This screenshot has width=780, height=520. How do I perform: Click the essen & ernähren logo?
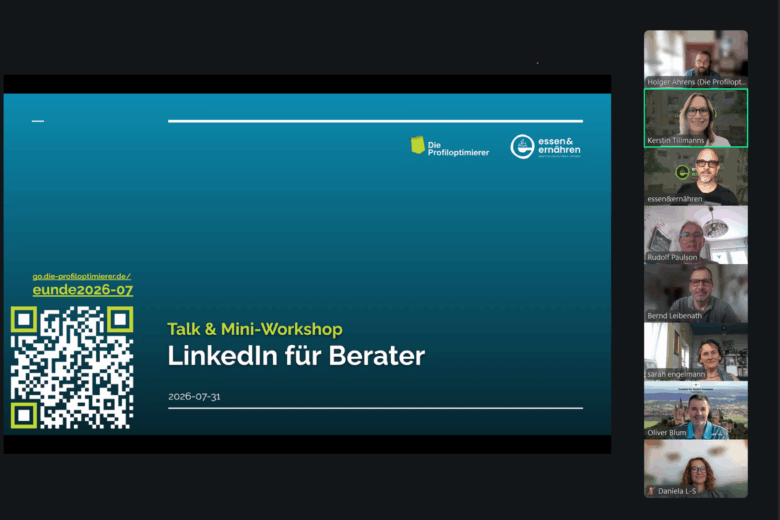(546, 147)
